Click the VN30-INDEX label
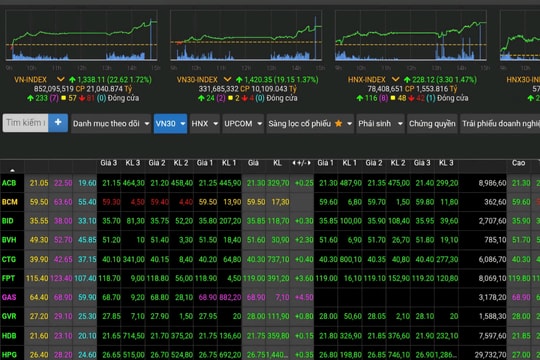Image resolution: width=540 pixels, height=360 pixels. 197,80
